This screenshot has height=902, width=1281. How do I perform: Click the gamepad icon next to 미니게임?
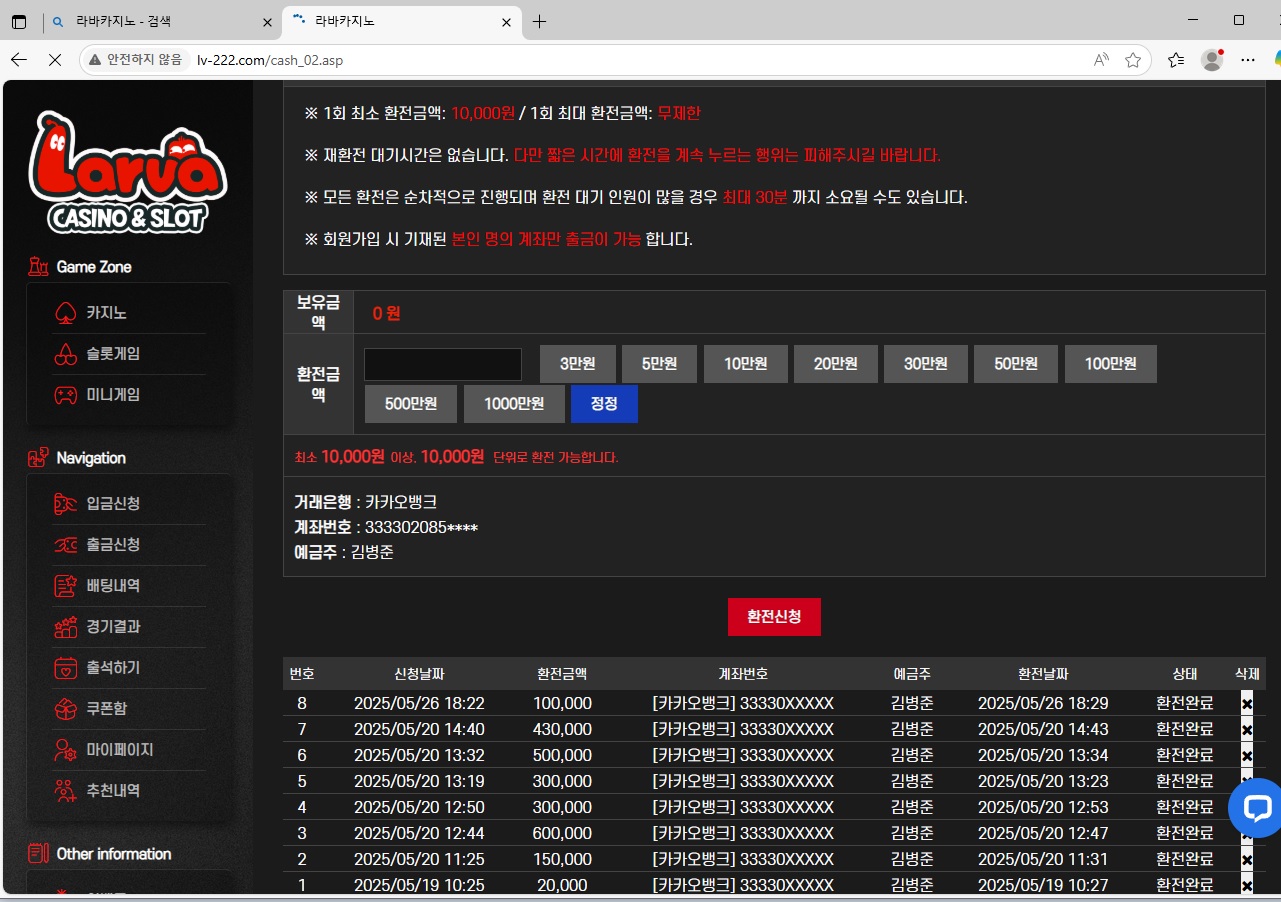(x=65, y=395)
